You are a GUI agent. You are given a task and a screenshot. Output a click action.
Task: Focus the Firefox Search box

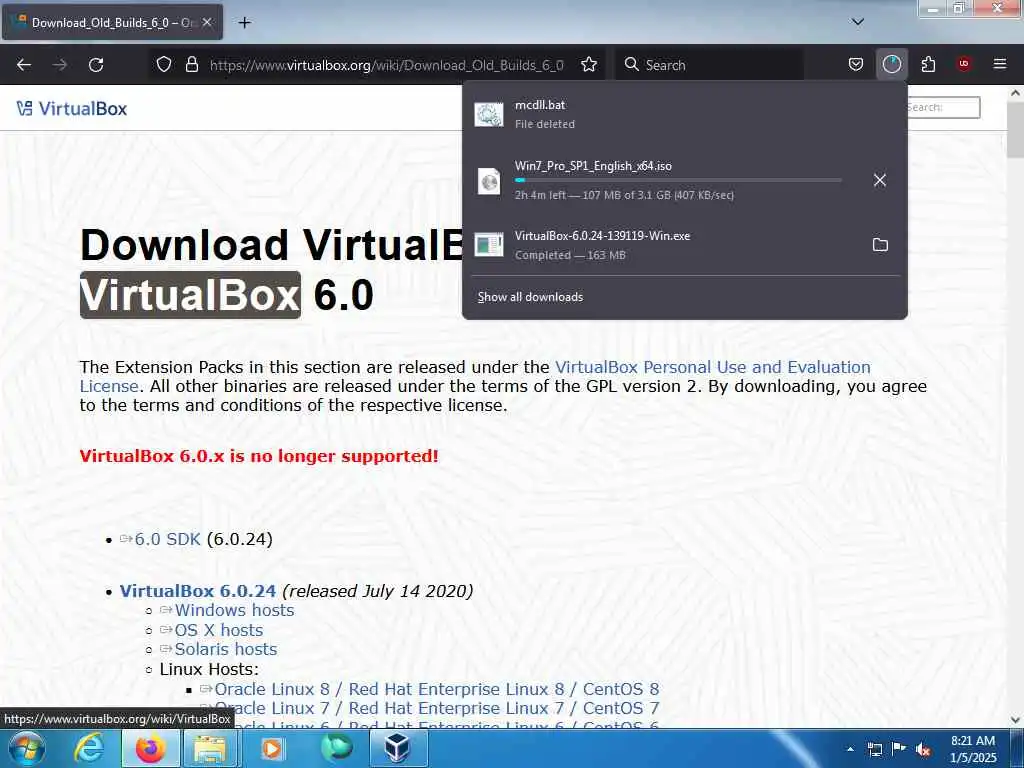point(712,65)
